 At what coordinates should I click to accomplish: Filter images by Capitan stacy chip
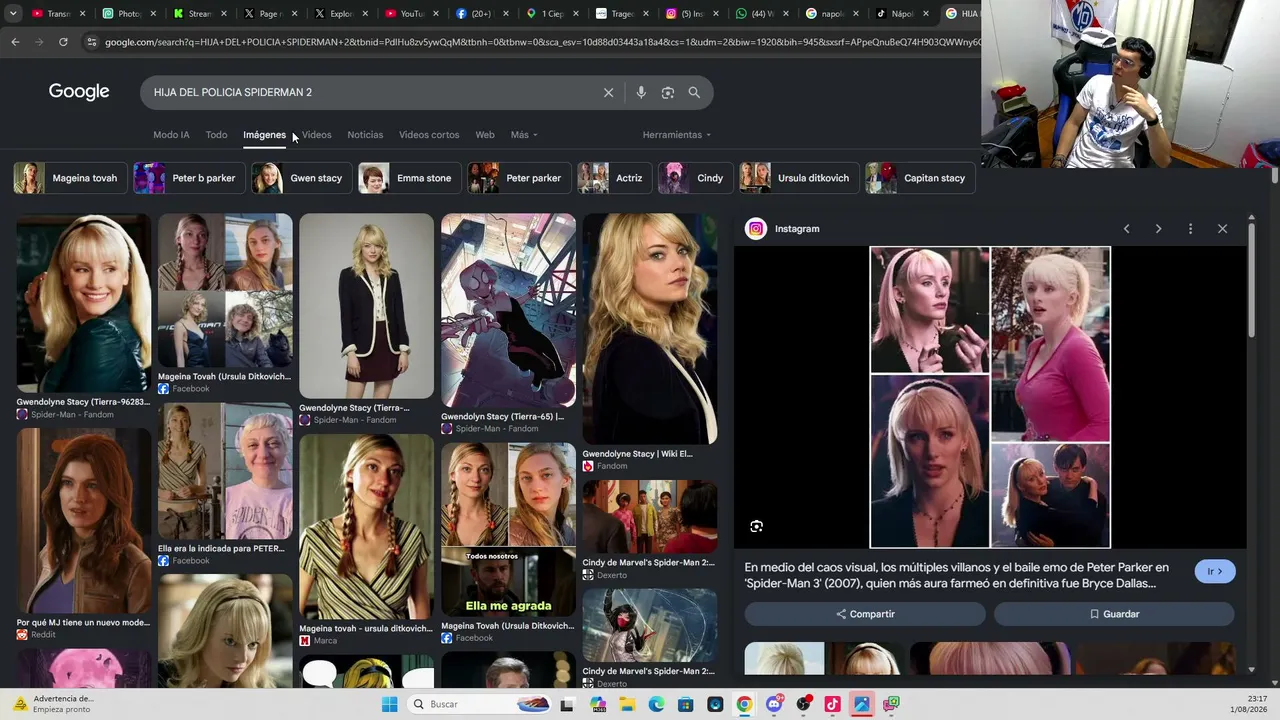(x=920, y=178)
